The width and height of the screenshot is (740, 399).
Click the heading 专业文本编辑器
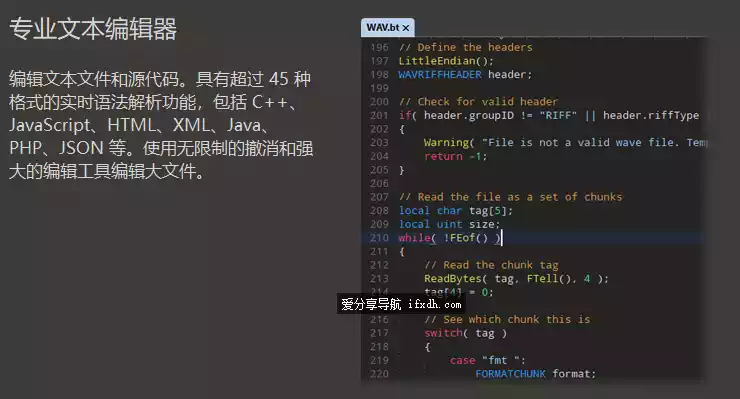coord(93,29)
